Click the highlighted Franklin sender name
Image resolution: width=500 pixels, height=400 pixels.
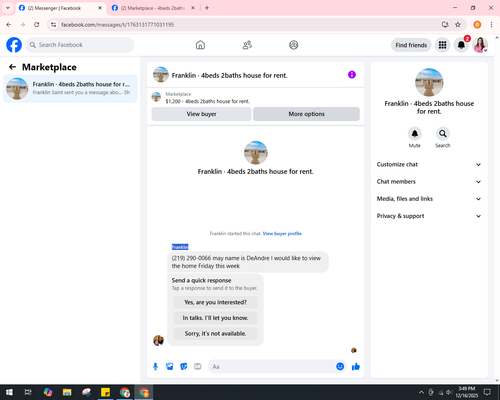click(x=180, y=247)
